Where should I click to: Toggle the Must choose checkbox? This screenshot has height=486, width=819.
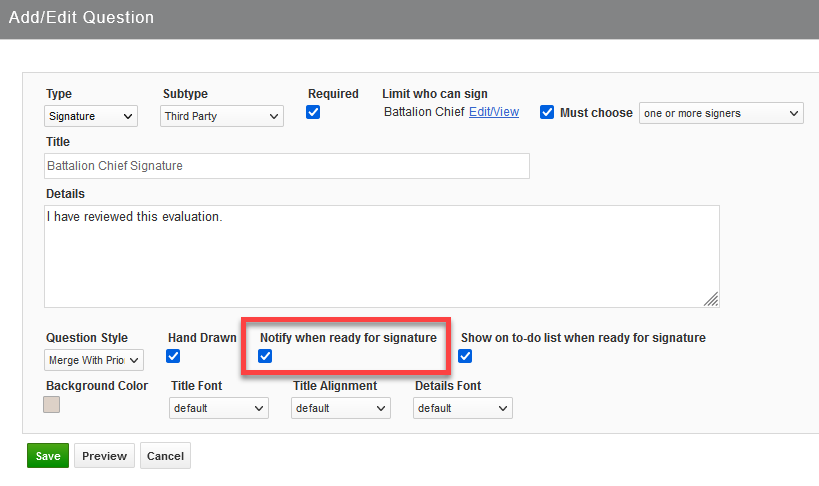pos(547,112)
